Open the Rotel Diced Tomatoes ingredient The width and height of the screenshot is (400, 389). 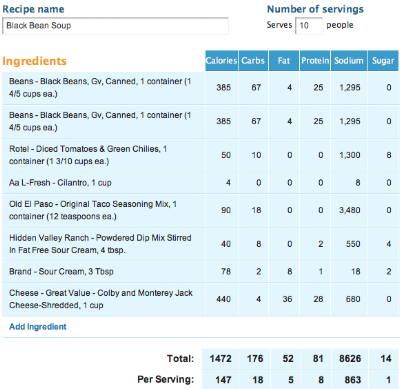(x=200, y=155)
